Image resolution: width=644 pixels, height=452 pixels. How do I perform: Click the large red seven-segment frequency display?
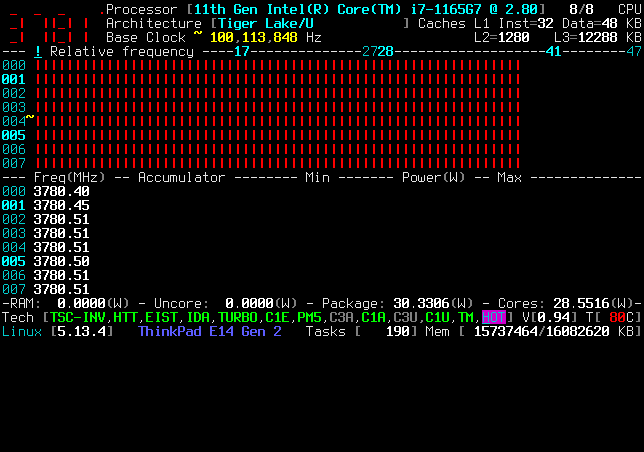coord(48,25)
